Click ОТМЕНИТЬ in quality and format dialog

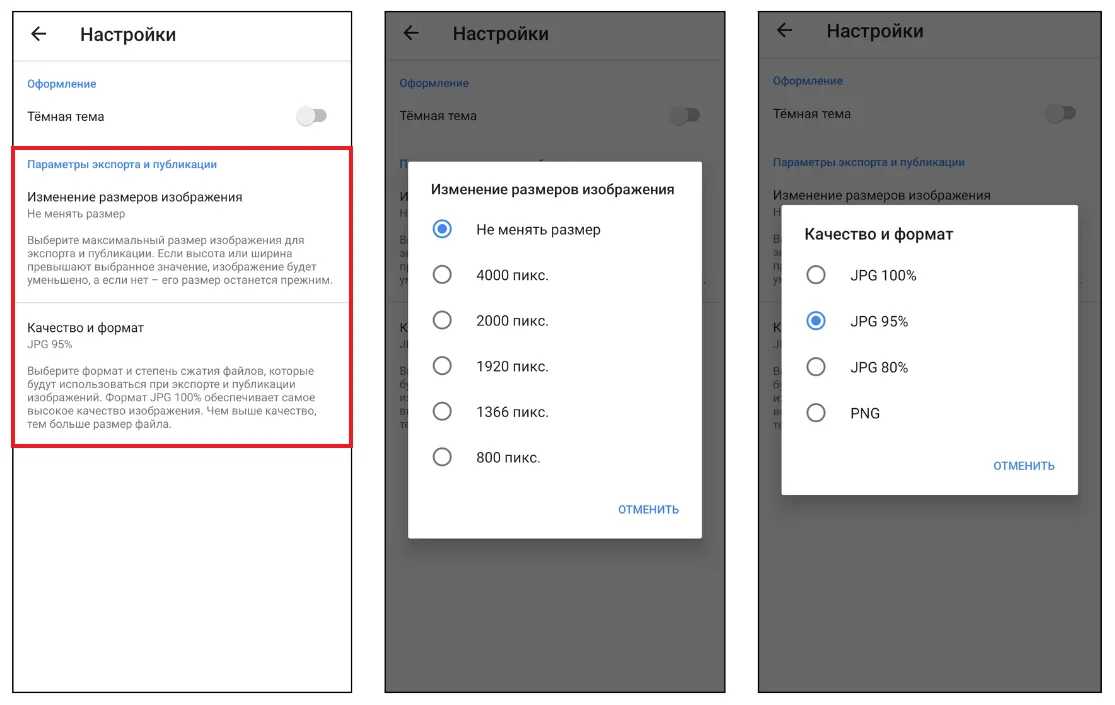tap(1023, 466)
